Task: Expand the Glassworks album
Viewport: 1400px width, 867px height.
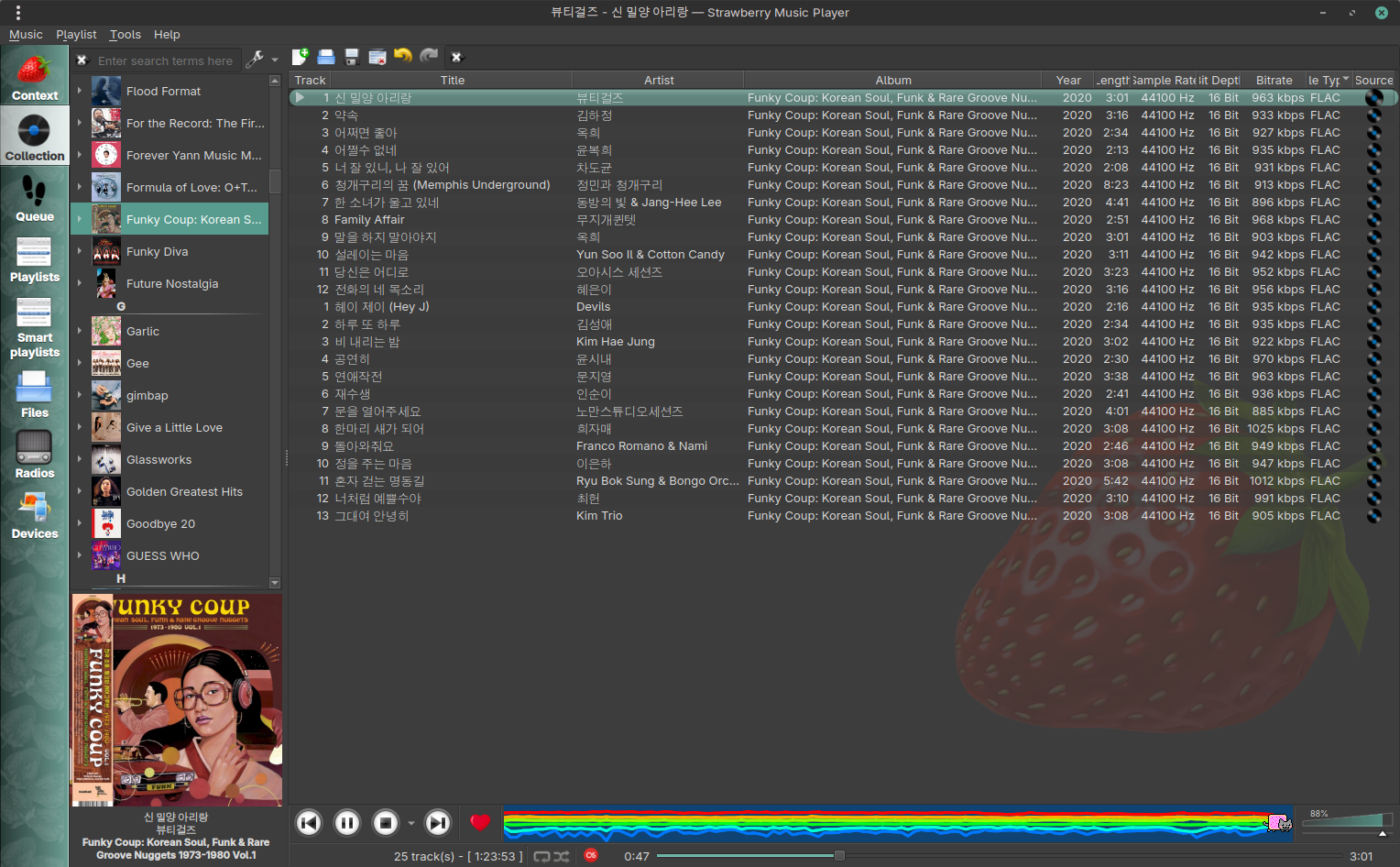Action: tap(80, 459)
